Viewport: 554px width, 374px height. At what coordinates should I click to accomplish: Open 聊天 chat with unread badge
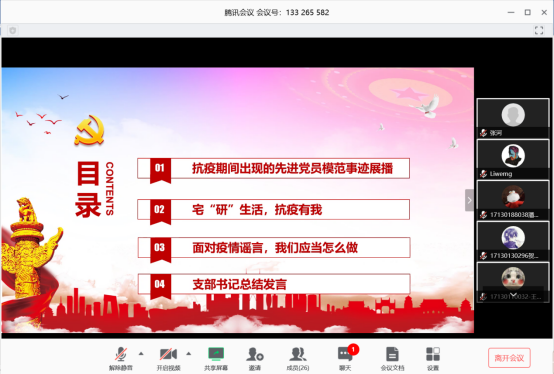pyautogui.click(x=346, y=358)
